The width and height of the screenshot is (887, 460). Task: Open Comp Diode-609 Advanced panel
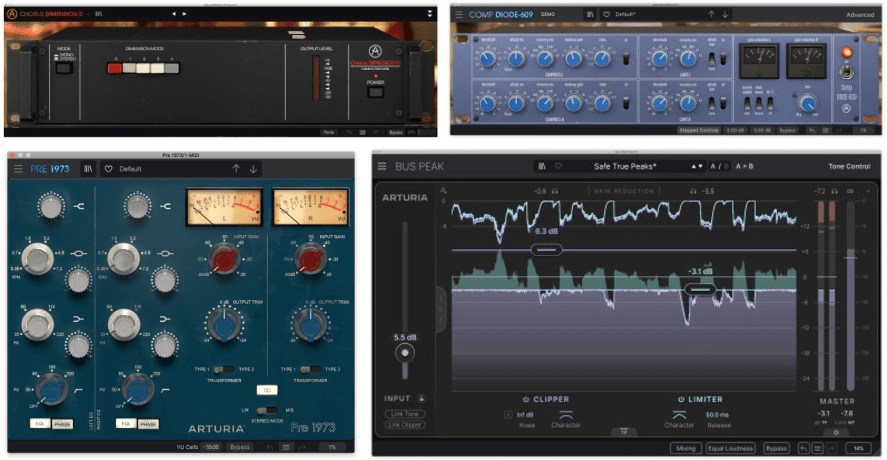[x=859, y=15]
